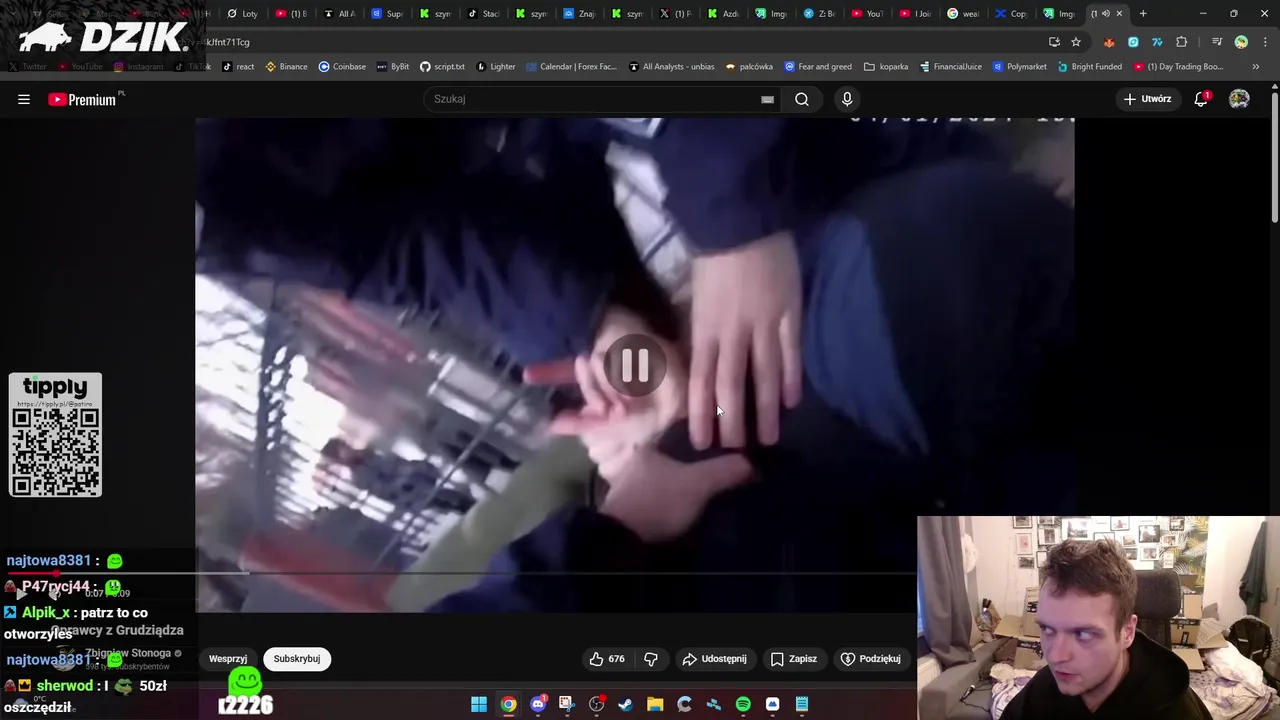Start voice search with microphone icon
Viewport: 1280px width, 720px height.
(x=847, y=99)
